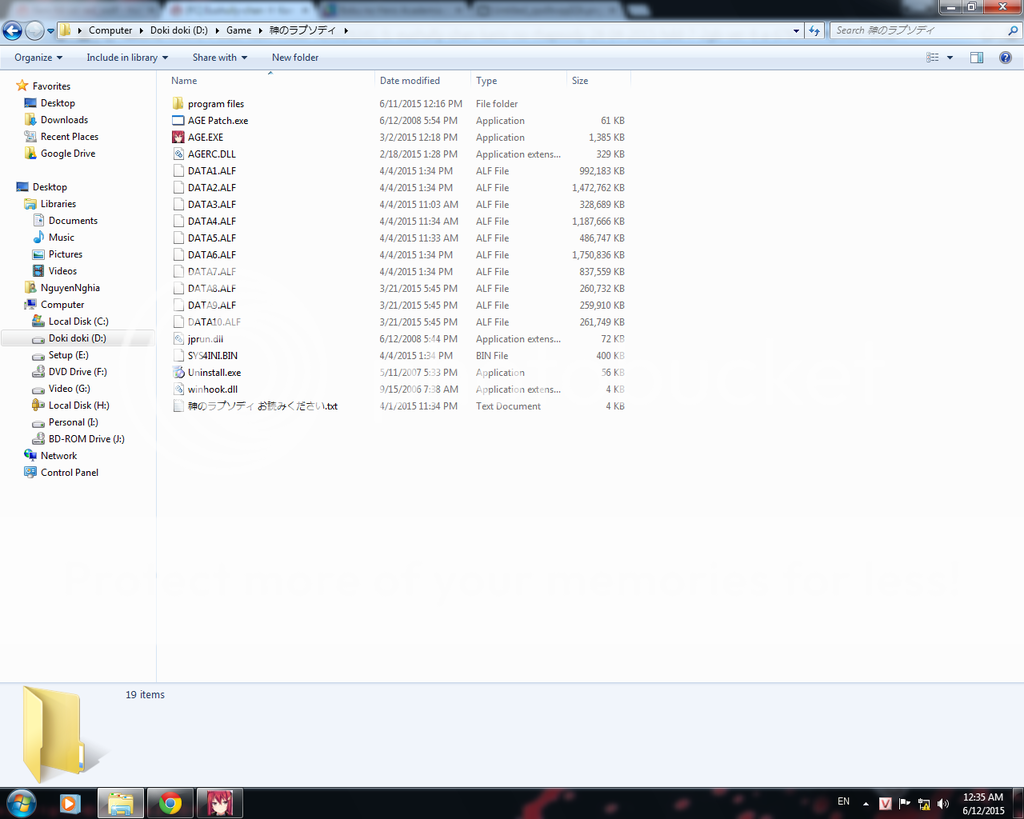Open the Organize dropdown menu
This screenshot has height=819, width=1024.
coord(38,58)
